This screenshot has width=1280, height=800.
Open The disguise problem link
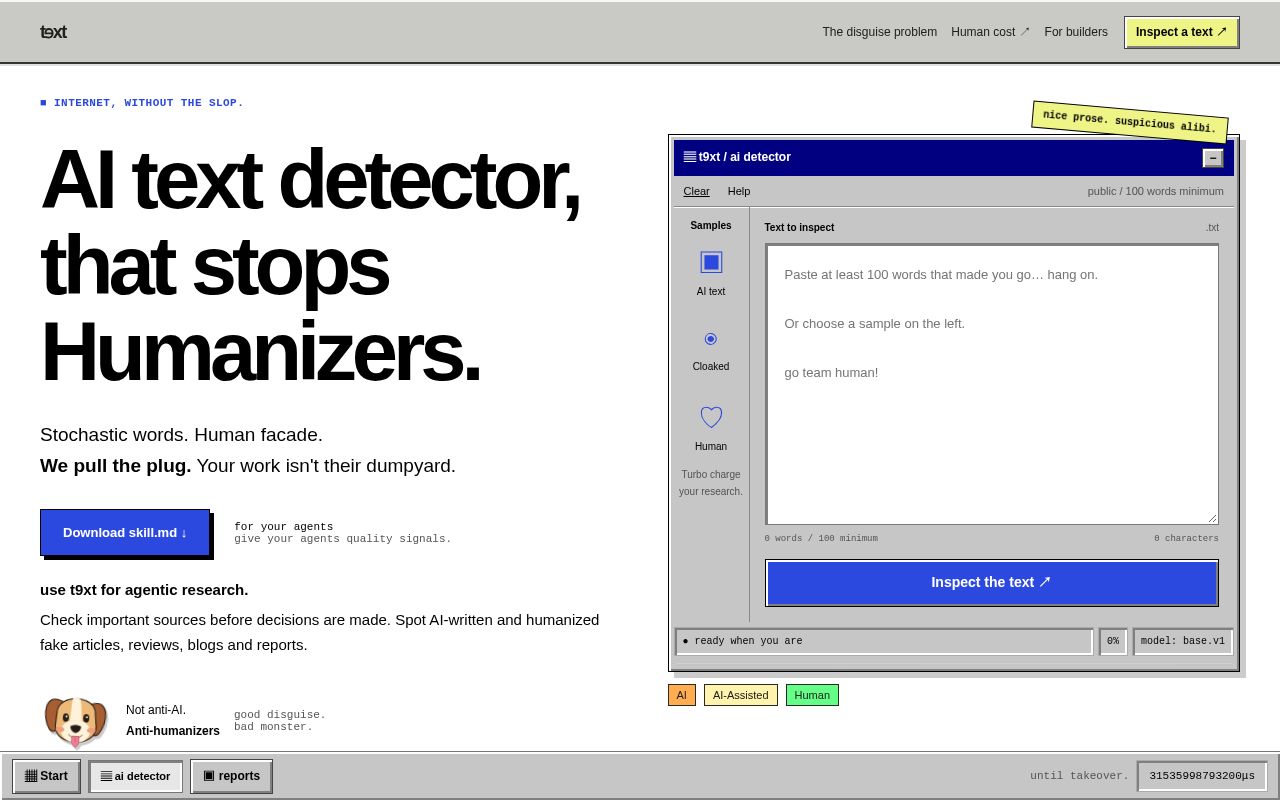point(880,32)
